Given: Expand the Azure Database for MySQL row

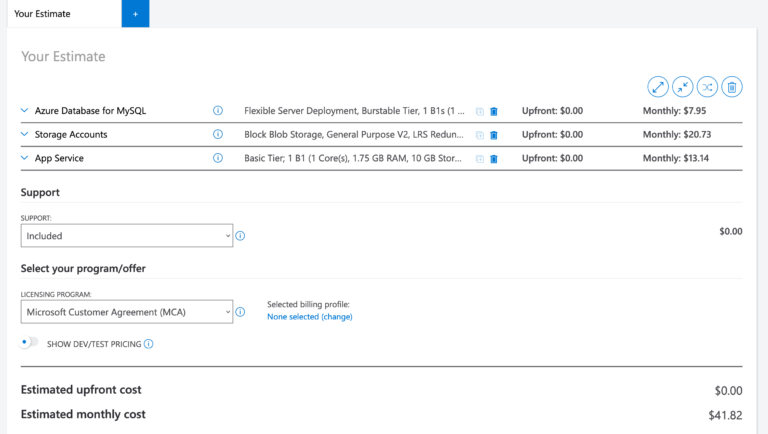Looking at the screenshot, I should coord(24,111).
